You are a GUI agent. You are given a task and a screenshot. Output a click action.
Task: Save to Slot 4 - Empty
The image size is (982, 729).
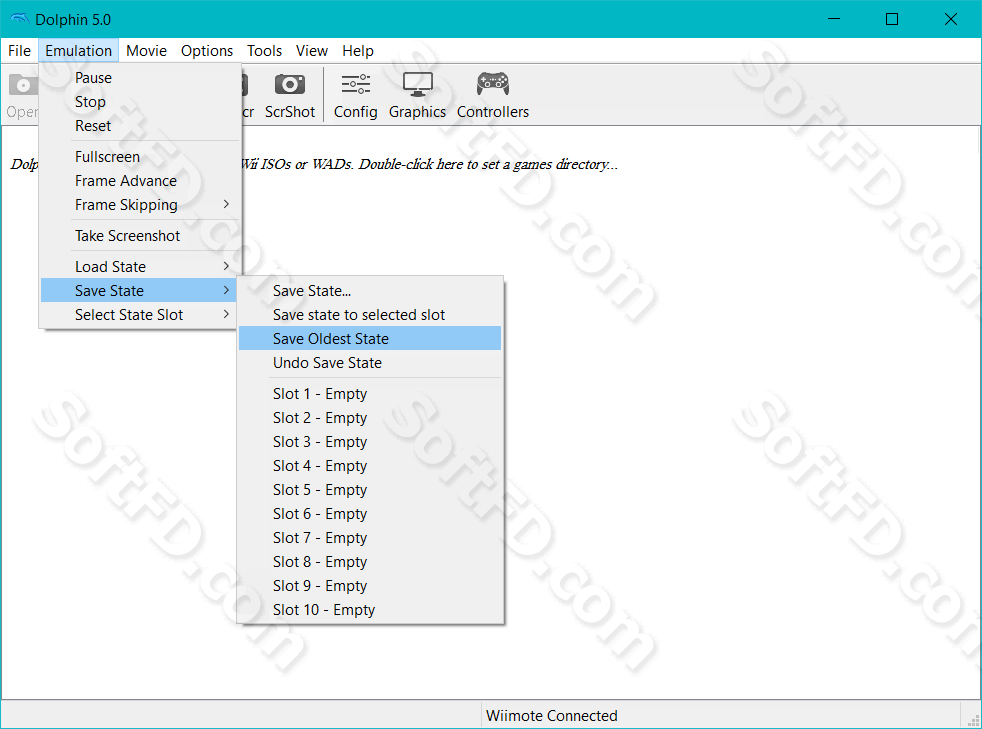tap(370, 466)
